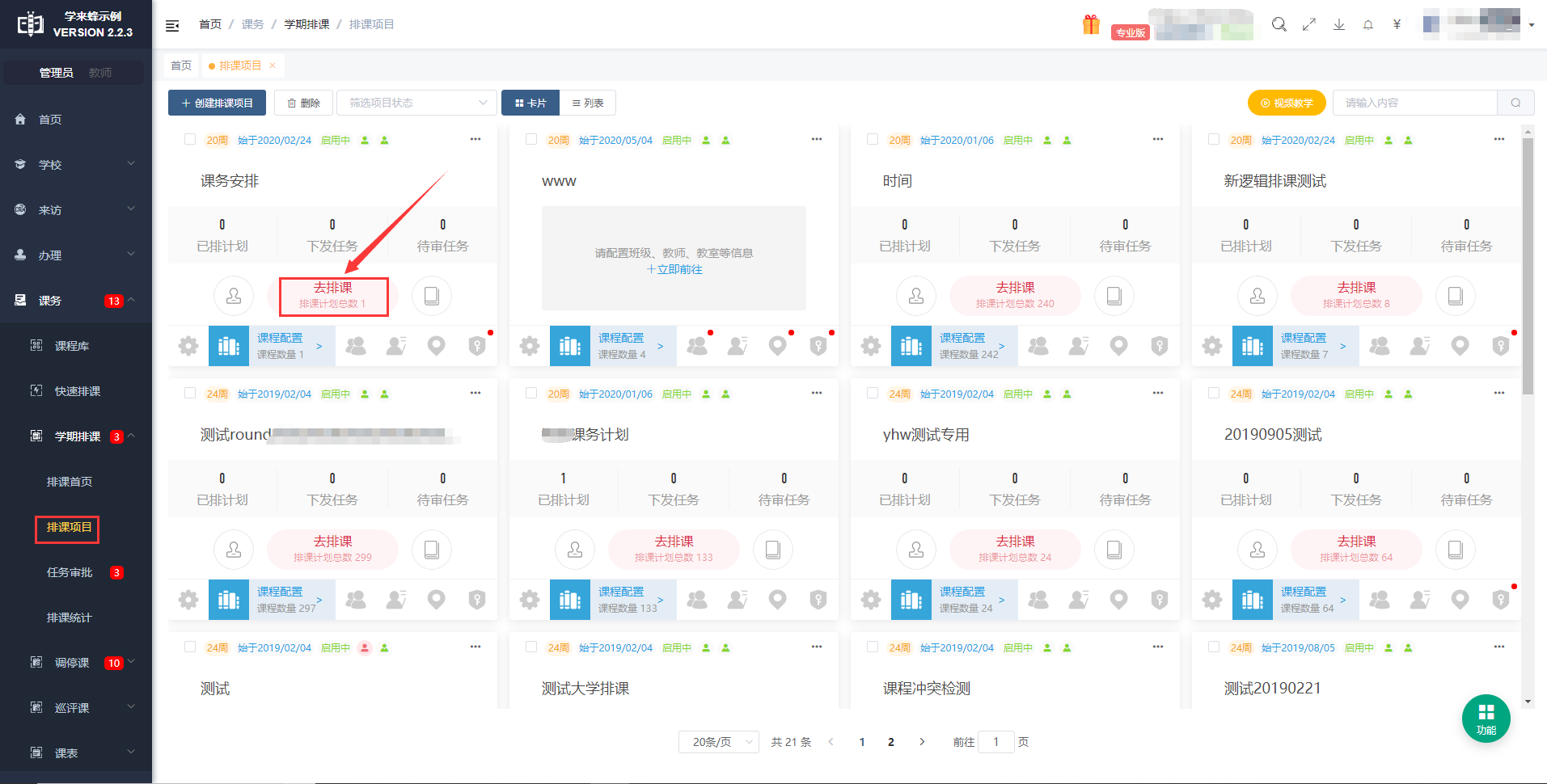Open the search magnifier in top bar
1547x784 pixels.
[x=1279, y=25]
